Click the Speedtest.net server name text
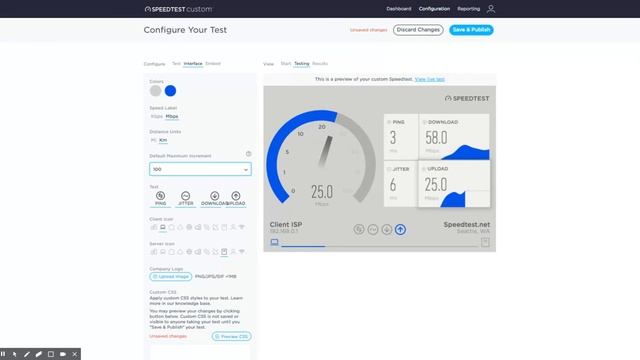The image size is (640, 360). (467, 224)
